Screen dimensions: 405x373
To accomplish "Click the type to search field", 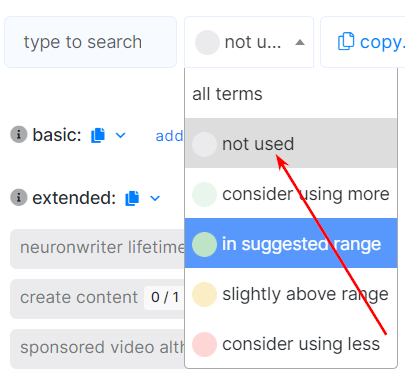I will [x=90, y=42].
